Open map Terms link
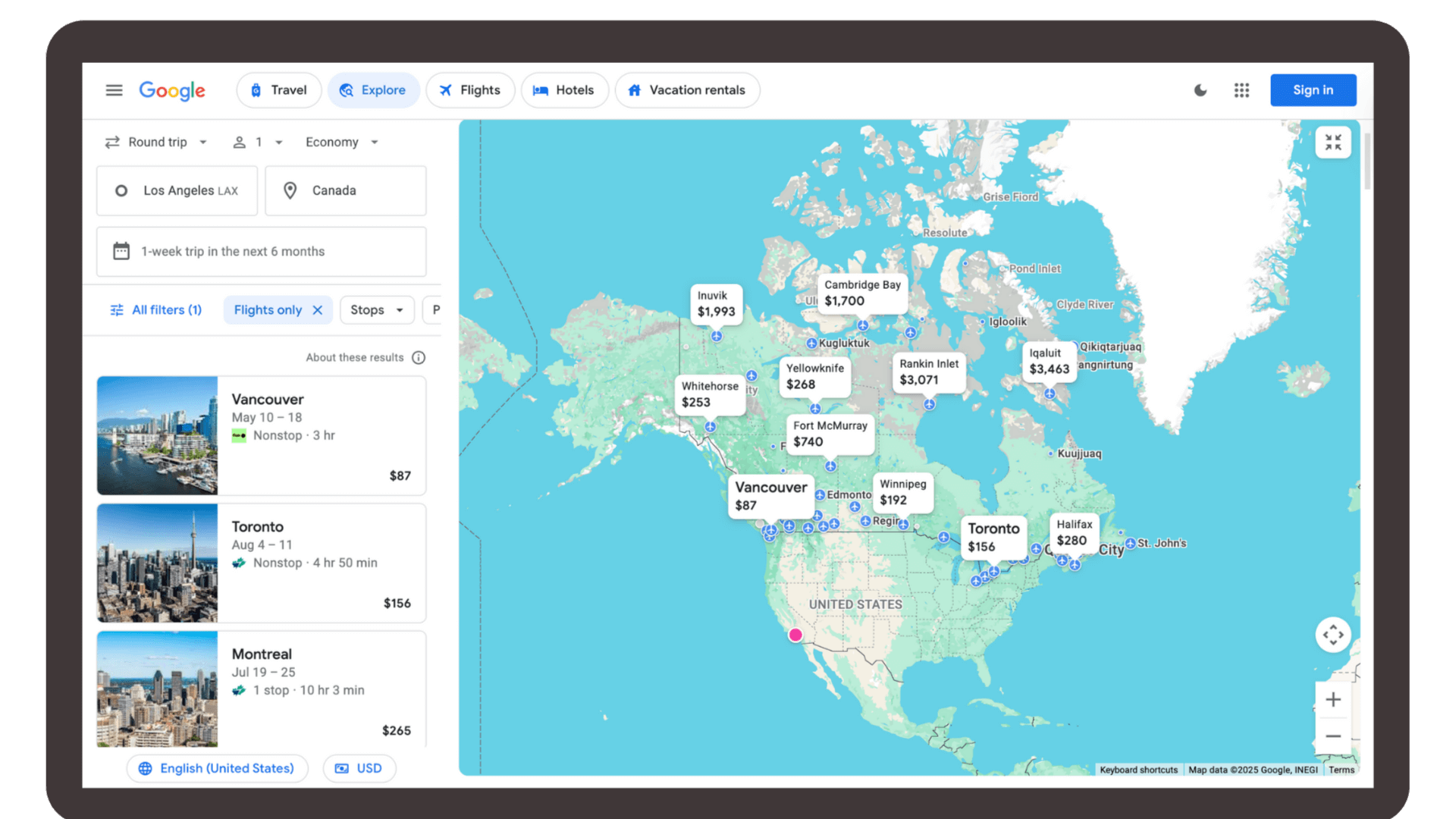Viewport: 1456px width, 819px height. (1341, 770)
